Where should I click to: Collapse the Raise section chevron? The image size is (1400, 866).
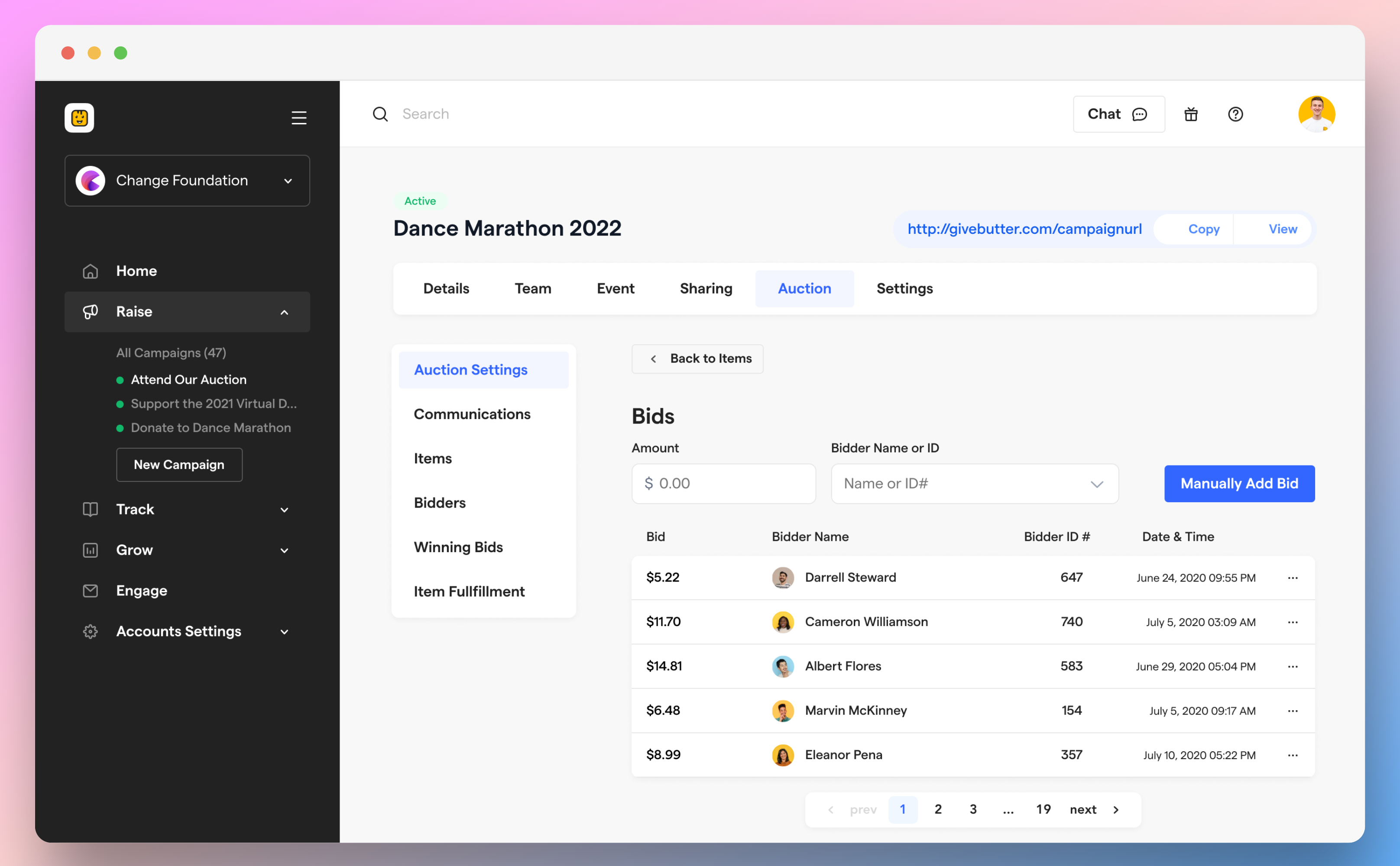[x=284, y=312]
